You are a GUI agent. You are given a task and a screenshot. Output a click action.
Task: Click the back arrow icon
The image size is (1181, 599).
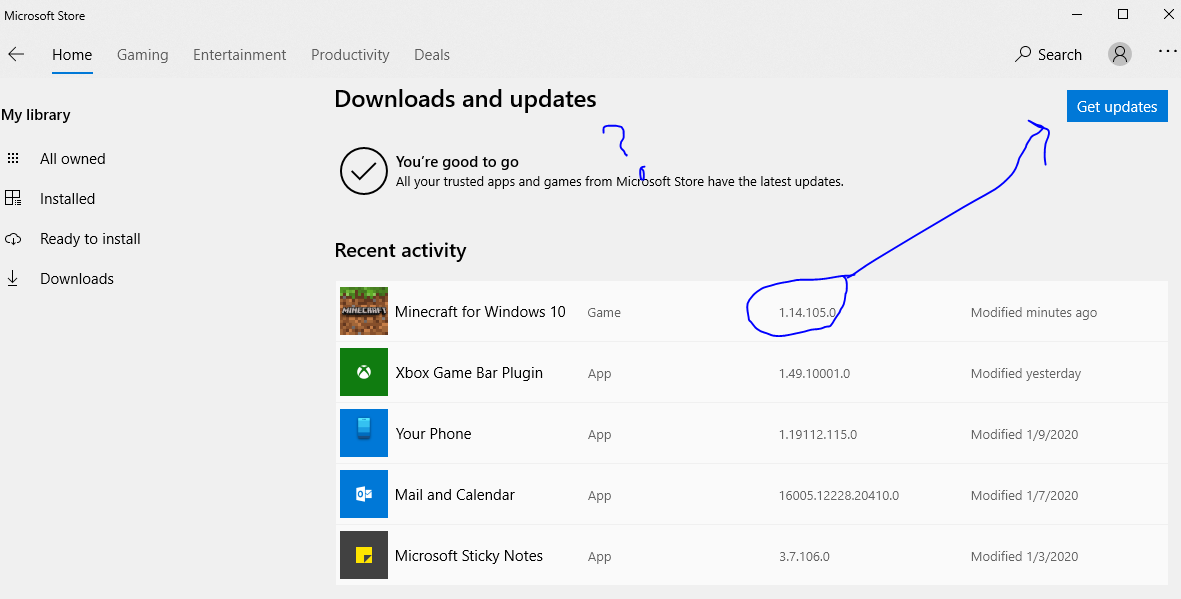point(16,55)
